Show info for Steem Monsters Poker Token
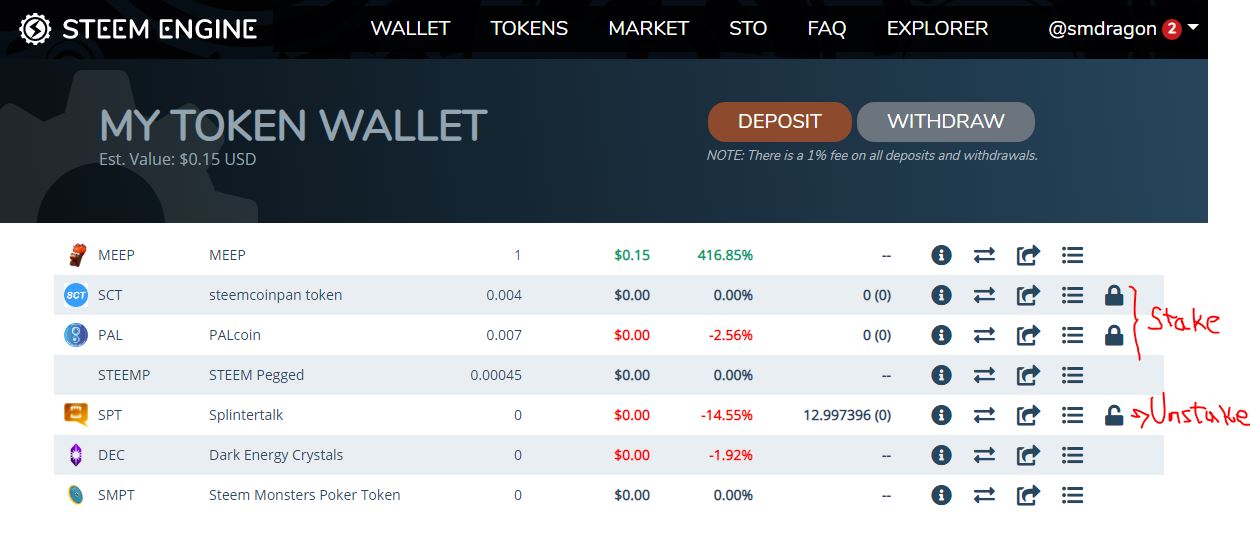This screenshot has height=543, width=1250. 940,495
